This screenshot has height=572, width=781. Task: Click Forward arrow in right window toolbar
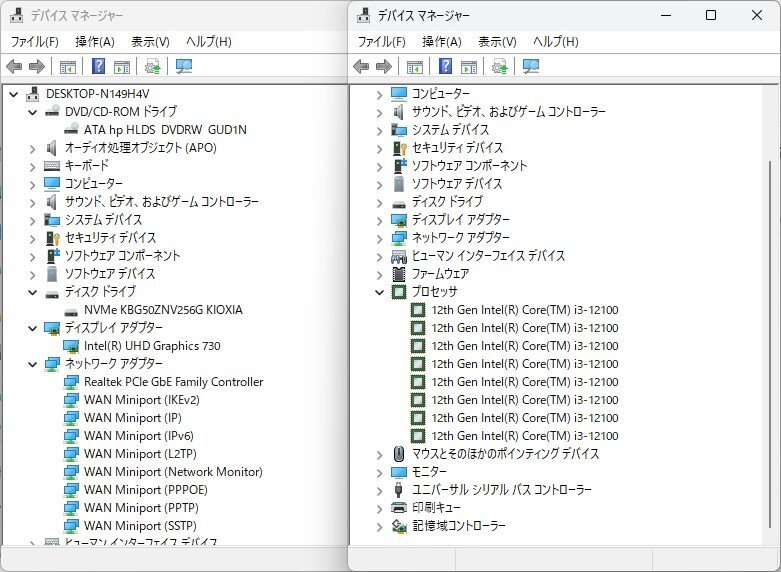[x=384, y=66]
